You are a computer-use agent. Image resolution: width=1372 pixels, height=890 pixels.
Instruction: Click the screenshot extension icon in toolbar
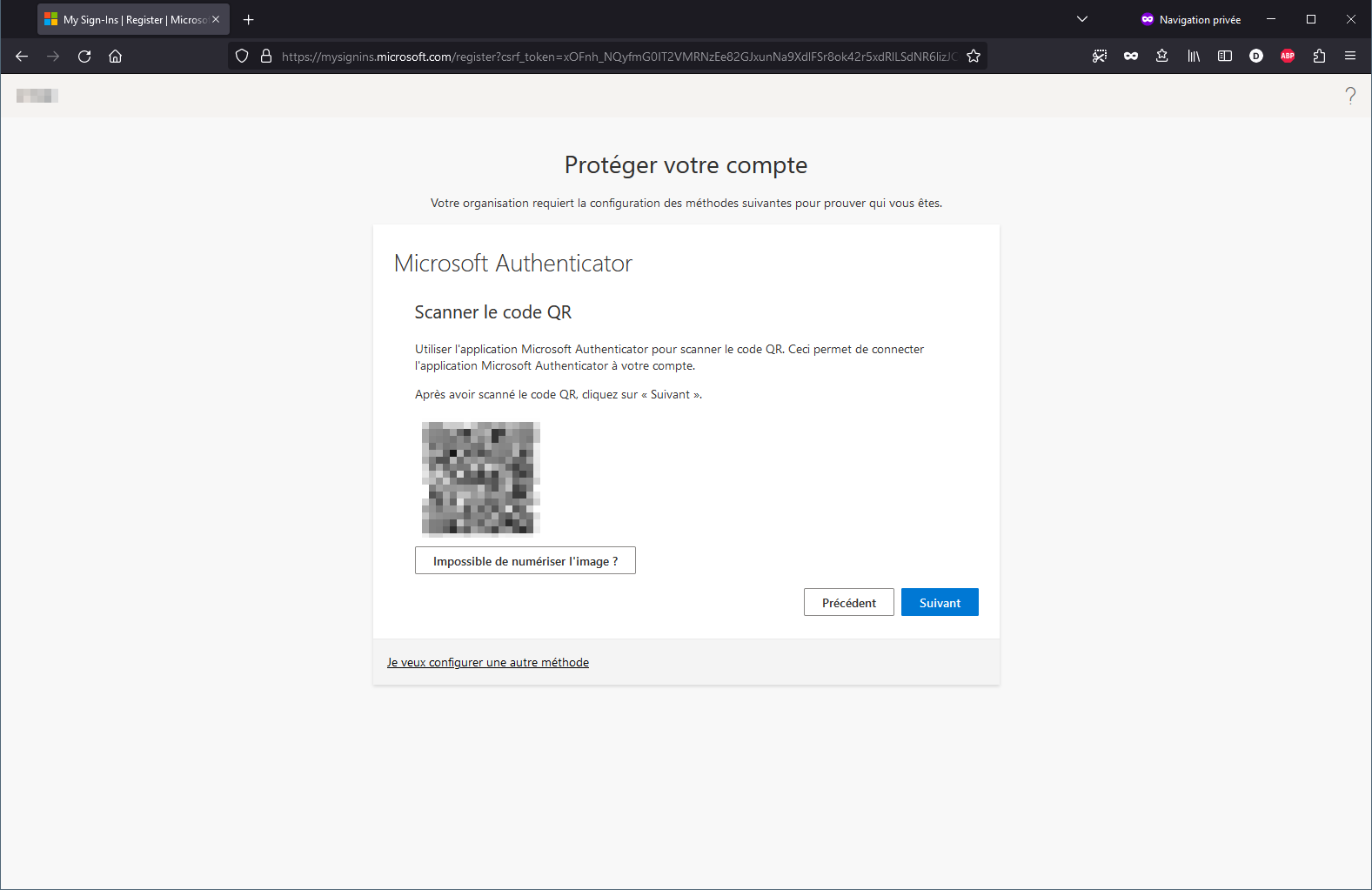coord(1100,57)
